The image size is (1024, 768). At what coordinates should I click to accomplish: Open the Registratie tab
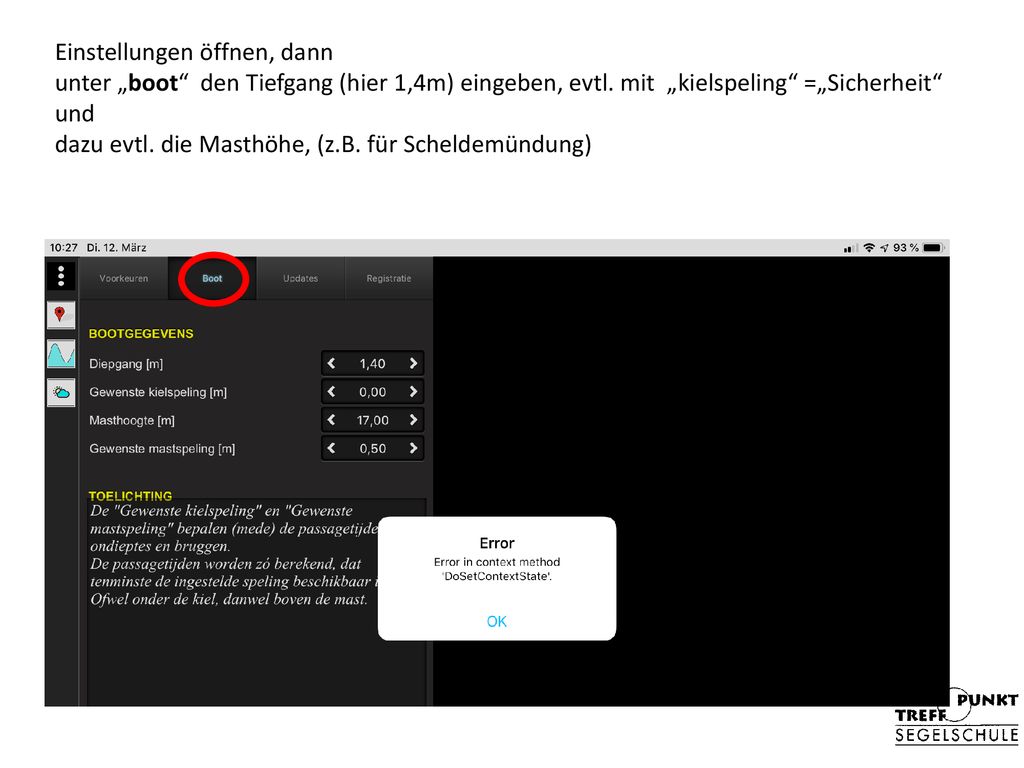tap(389, 278)
